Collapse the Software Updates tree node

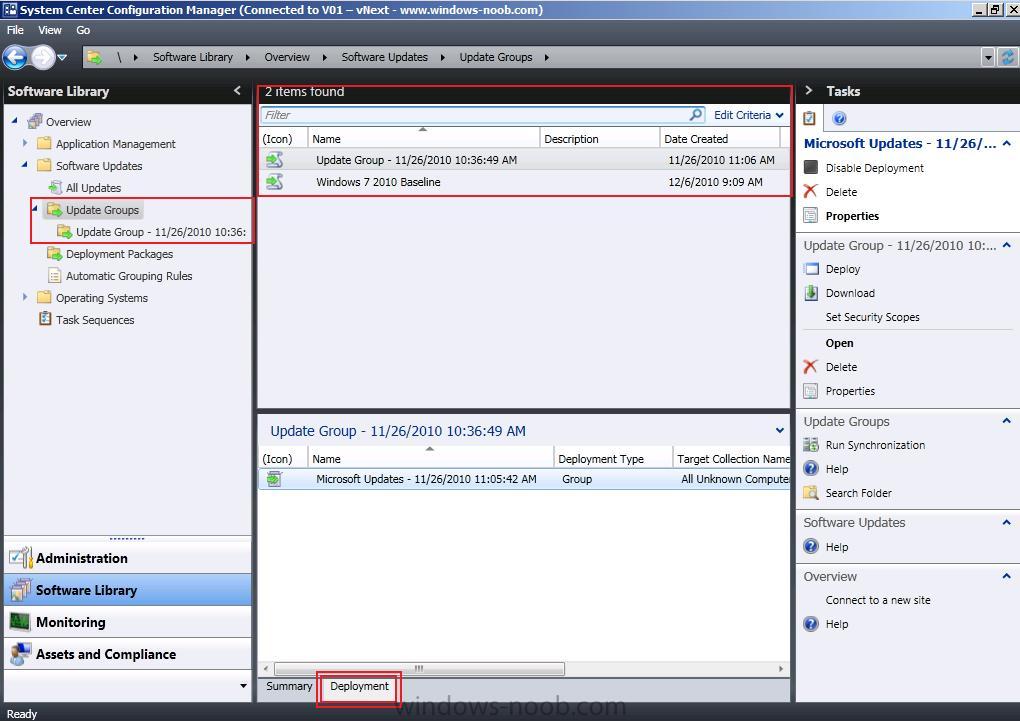point(25,165)
